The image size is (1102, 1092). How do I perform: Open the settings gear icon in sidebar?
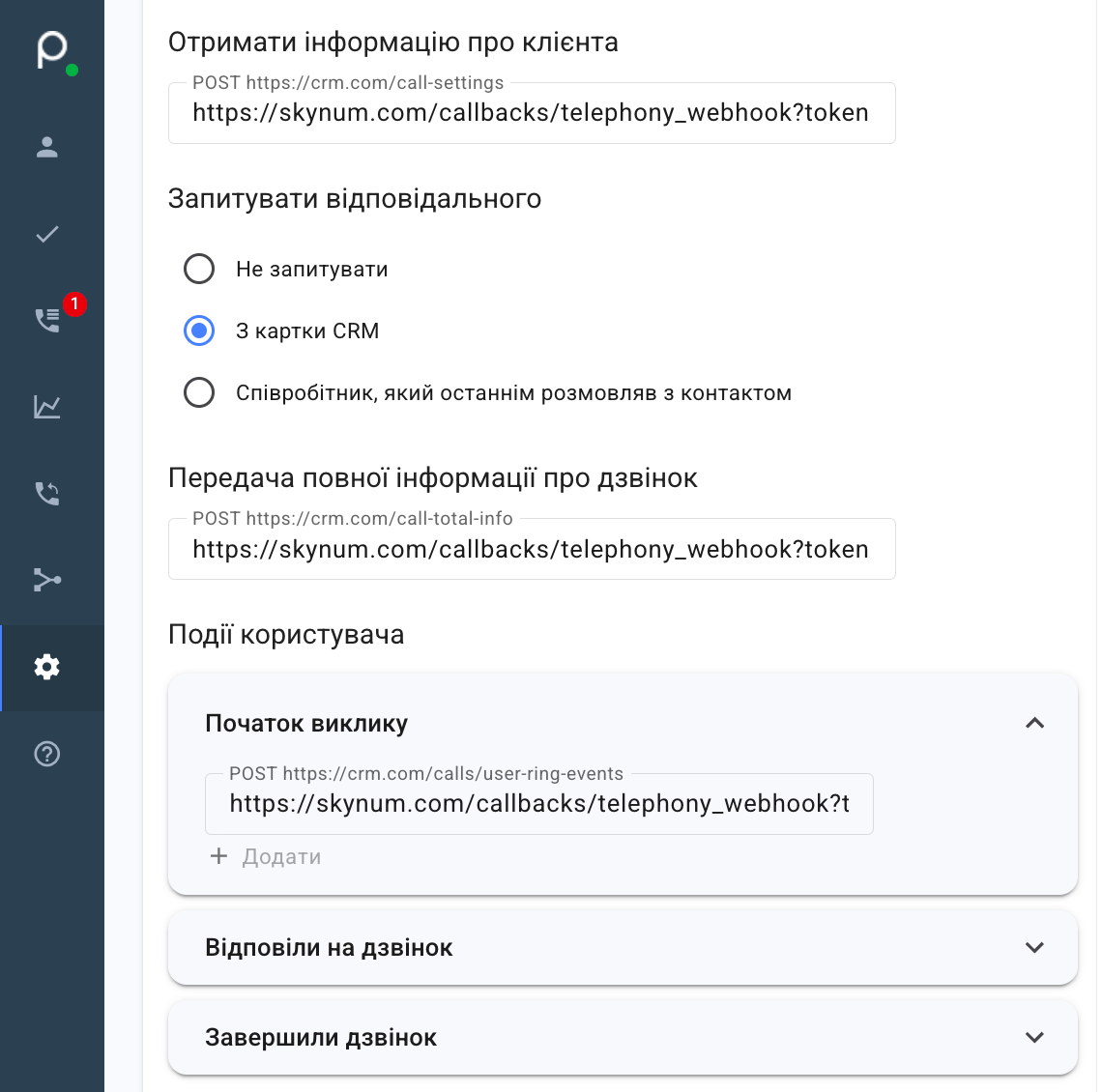click(x=47, y=667)
